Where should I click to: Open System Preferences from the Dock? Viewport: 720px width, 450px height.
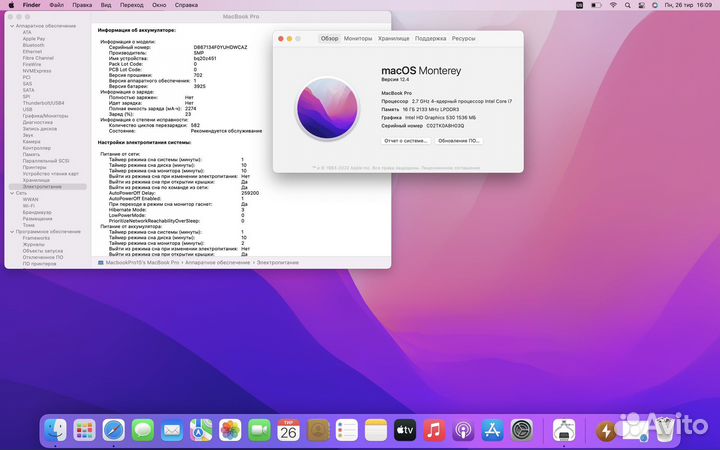(x=522, y=431)
